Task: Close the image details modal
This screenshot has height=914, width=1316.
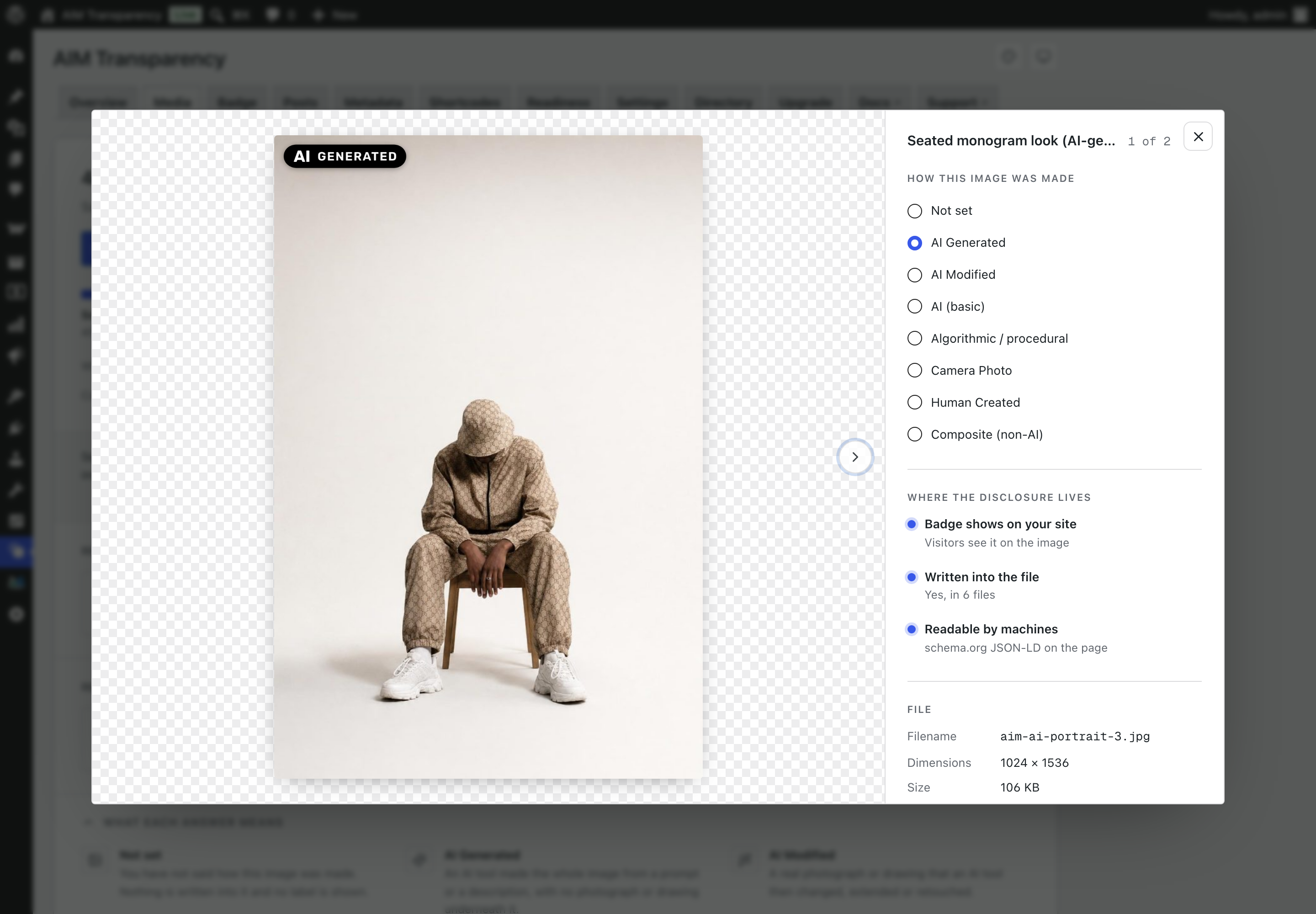Action: click(1198, 136)
